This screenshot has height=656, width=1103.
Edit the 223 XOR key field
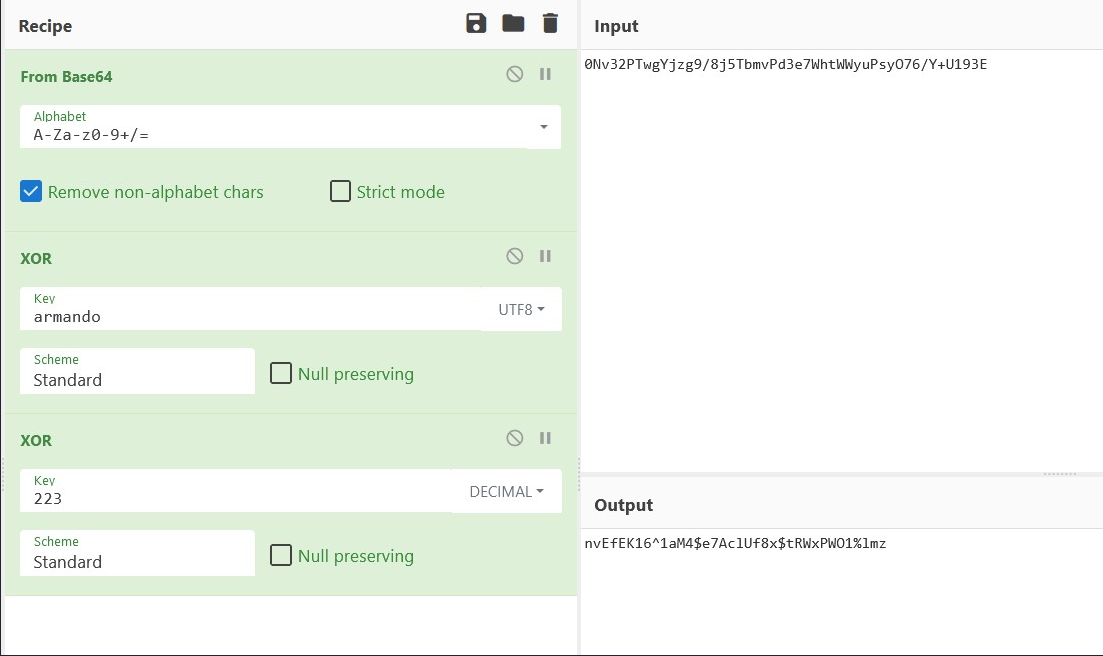[236, 491]
